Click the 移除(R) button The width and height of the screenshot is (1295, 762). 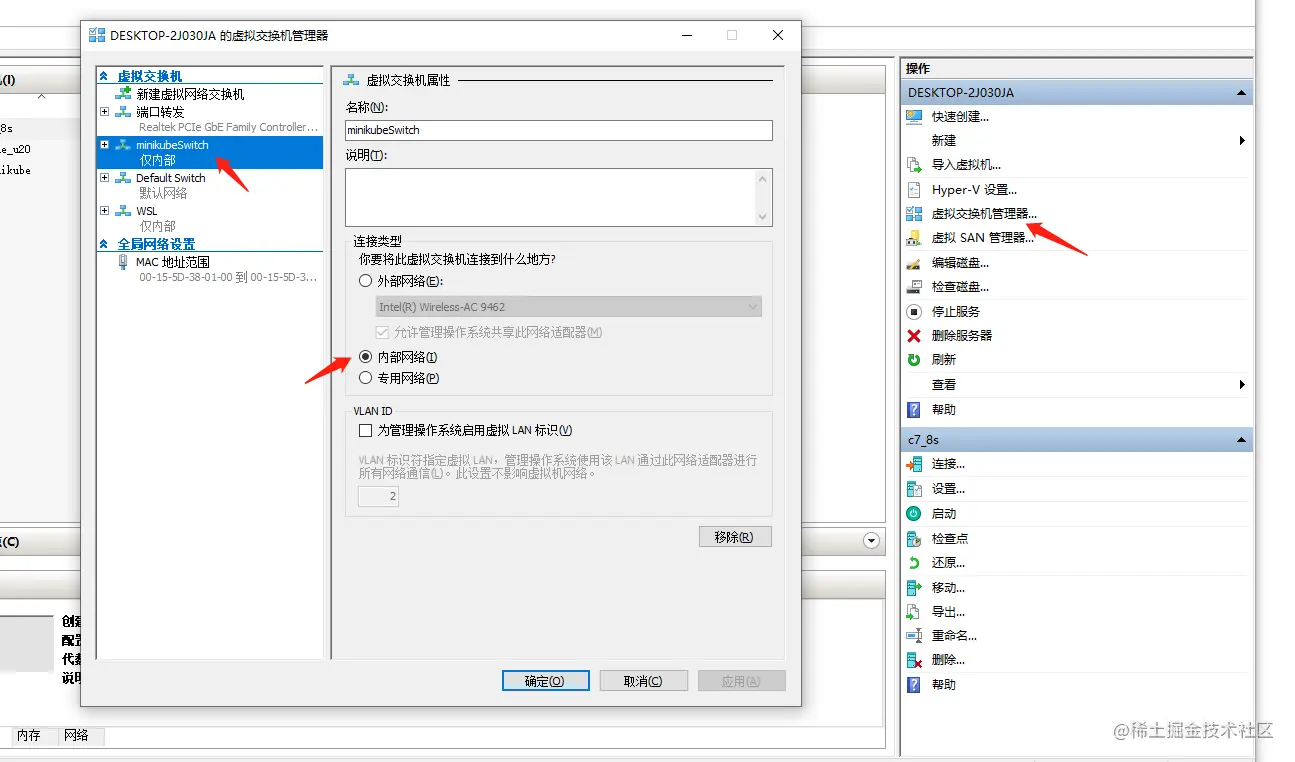[735, 537]
